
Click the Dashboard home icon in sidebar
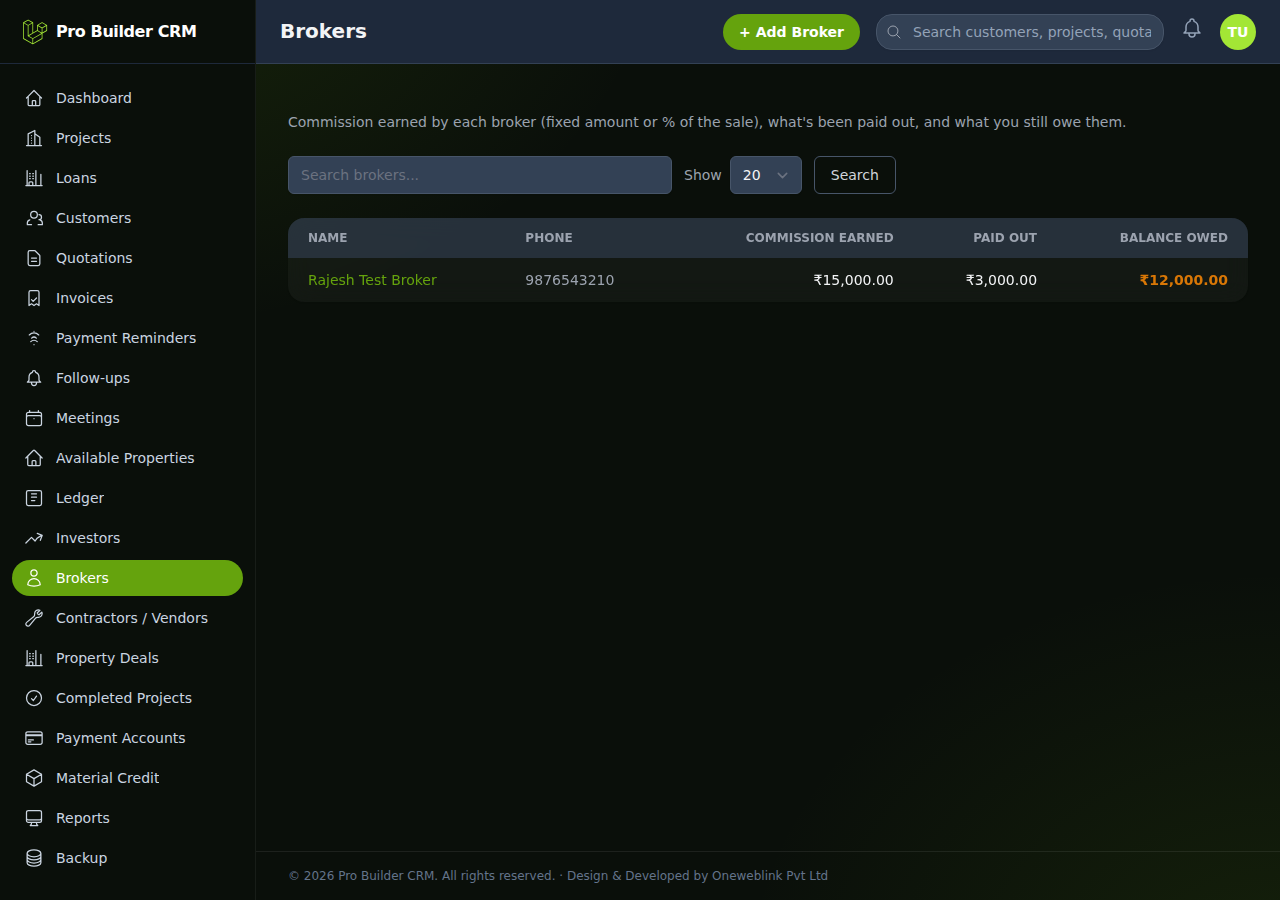(34, 98)
